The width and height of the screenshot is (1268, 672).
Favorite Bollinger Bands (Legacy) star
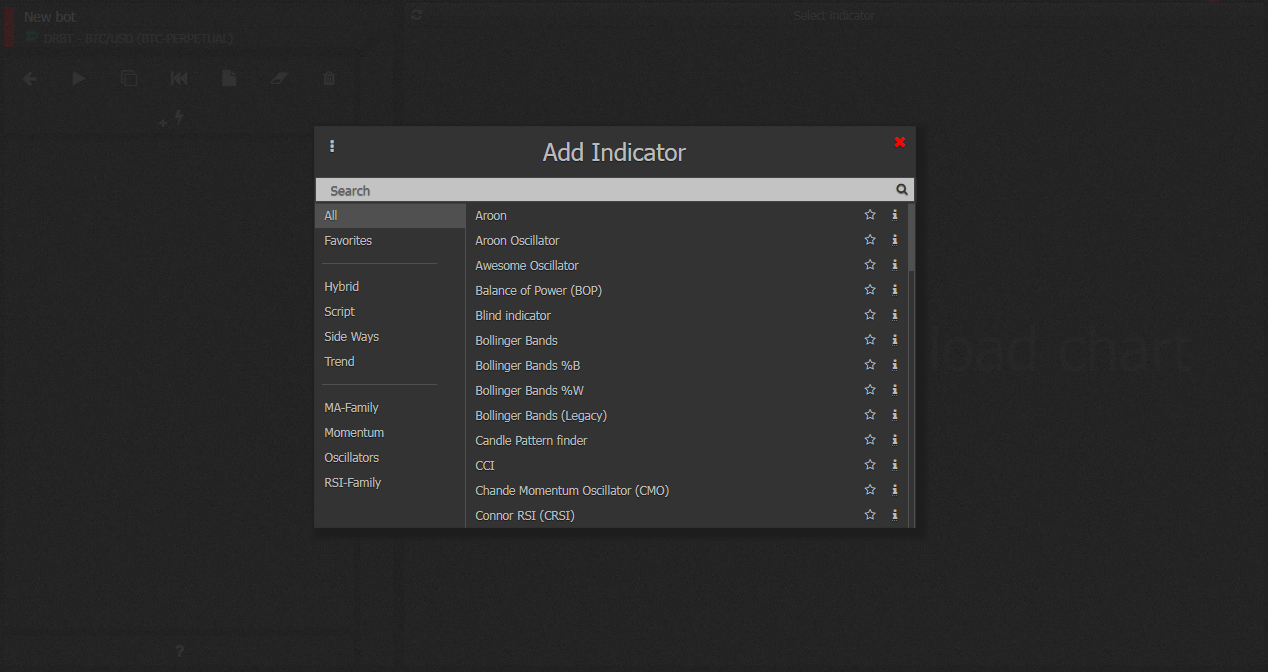click(870, 415)
